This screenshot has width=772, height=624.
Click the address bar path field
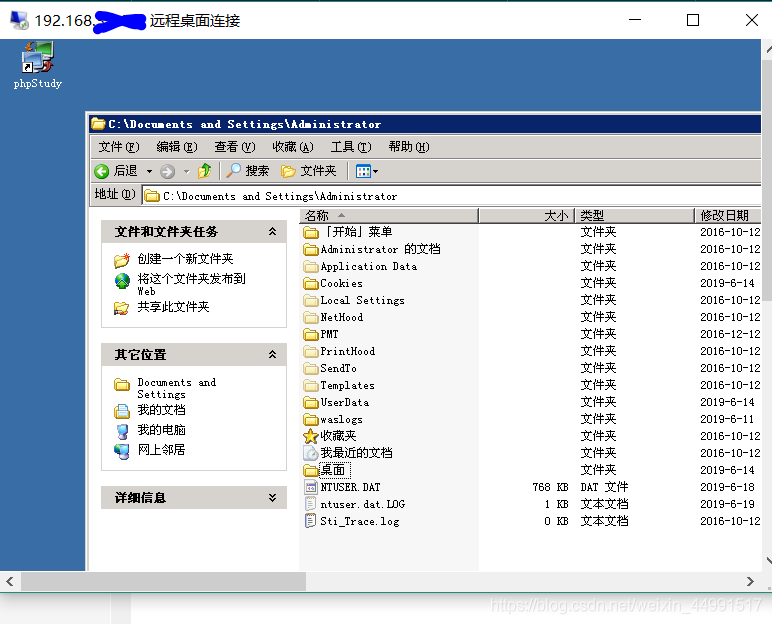(x=451, y=196)
